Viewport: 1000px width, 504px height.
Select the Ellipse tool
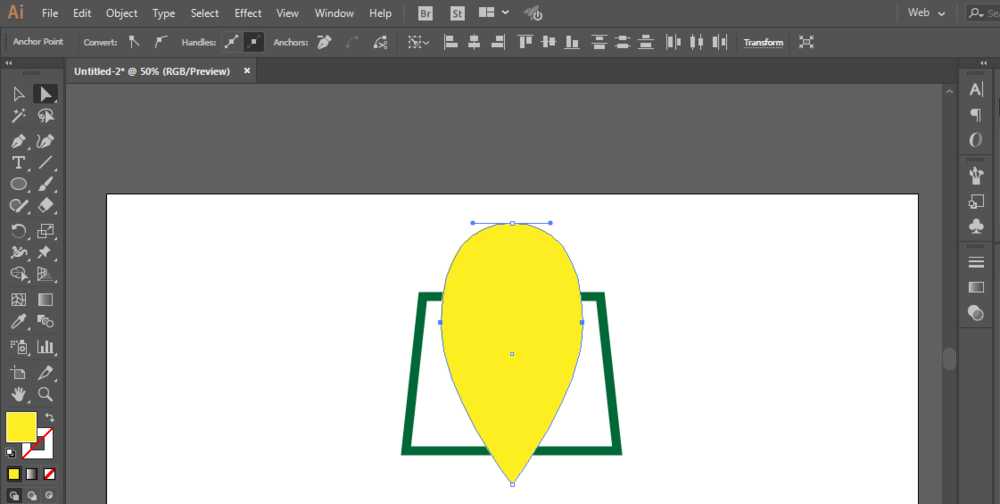click(x=18, y=184)
